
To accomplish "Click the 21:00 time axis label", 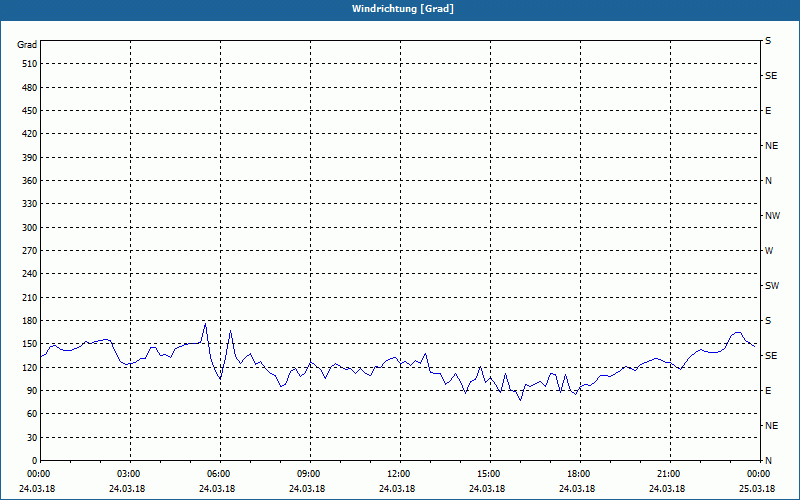I will 667,474.
